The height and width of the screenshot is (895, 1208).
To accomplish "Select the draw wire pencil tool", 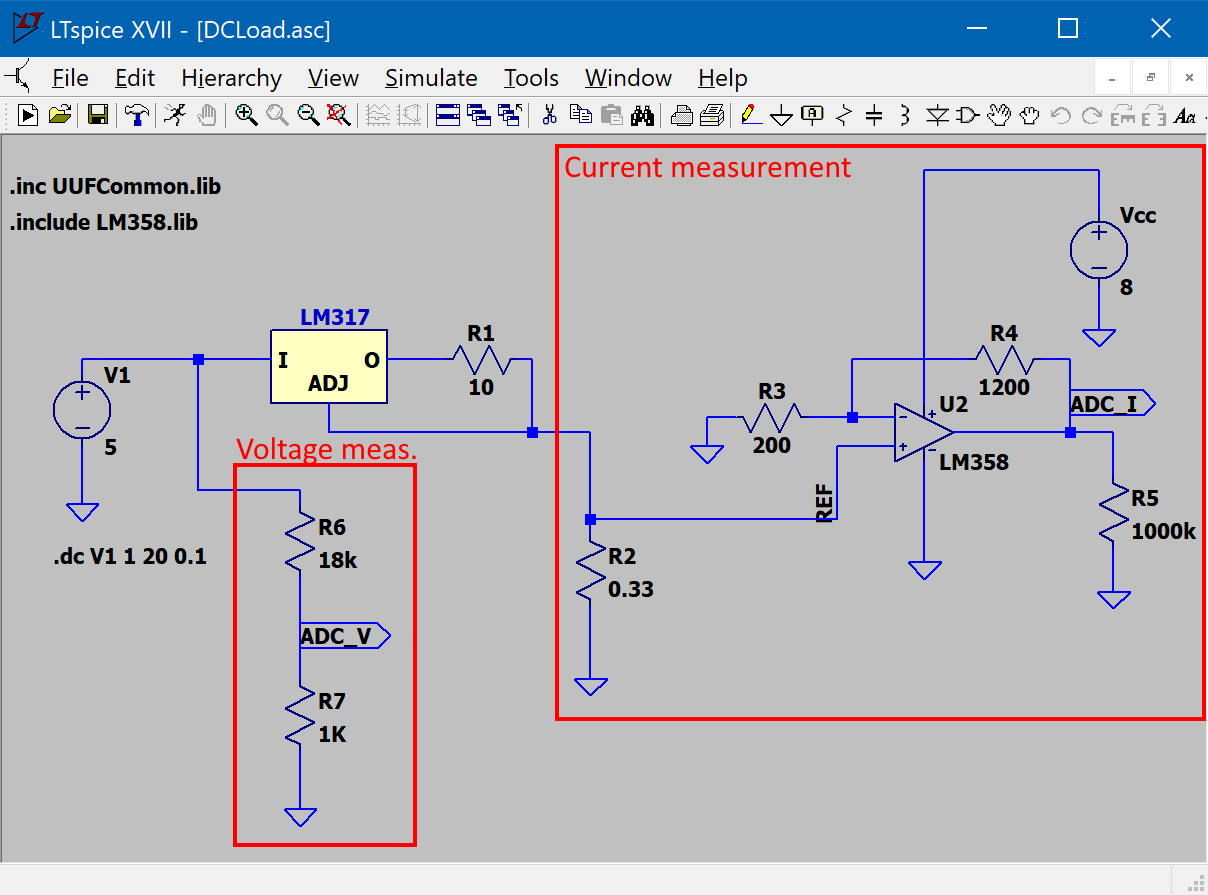I will click(x=752, y=115).
